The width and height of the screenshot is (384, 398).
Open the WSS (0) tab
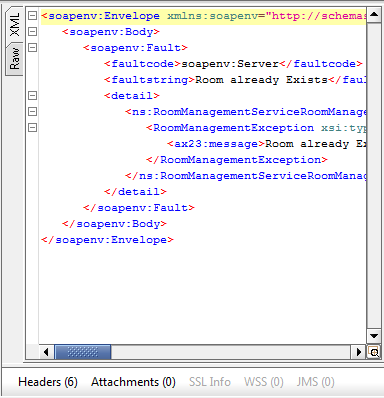[x=264, y=382]
